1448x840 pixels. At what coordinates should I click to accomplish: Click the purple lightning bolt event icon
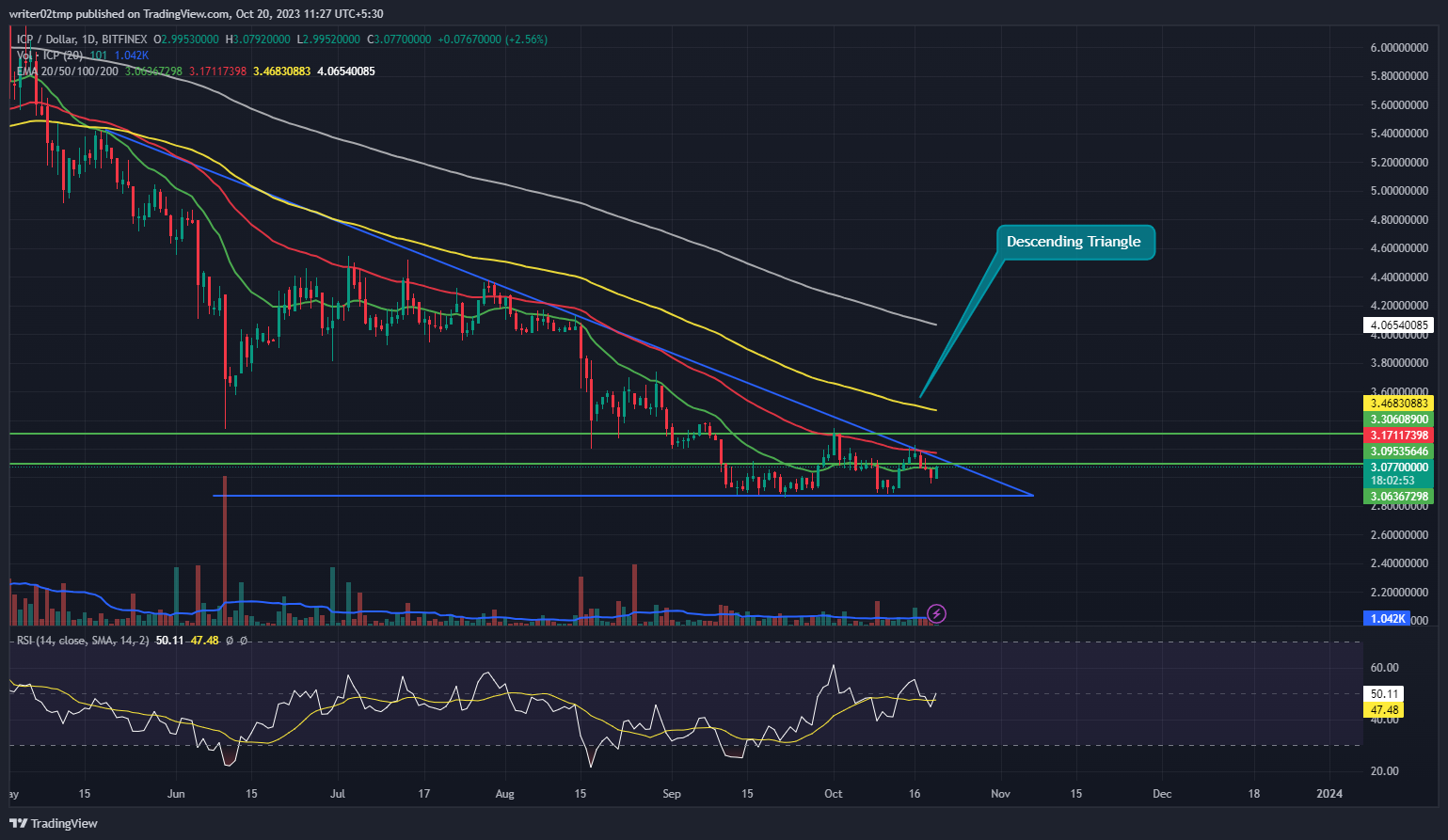937,614
